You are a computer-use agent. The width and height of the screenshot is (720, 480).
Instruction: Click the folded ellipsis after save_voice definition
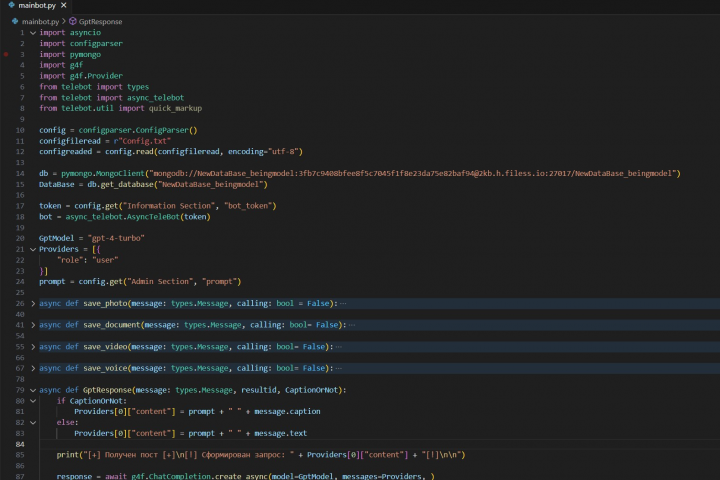tap(338, 368)
